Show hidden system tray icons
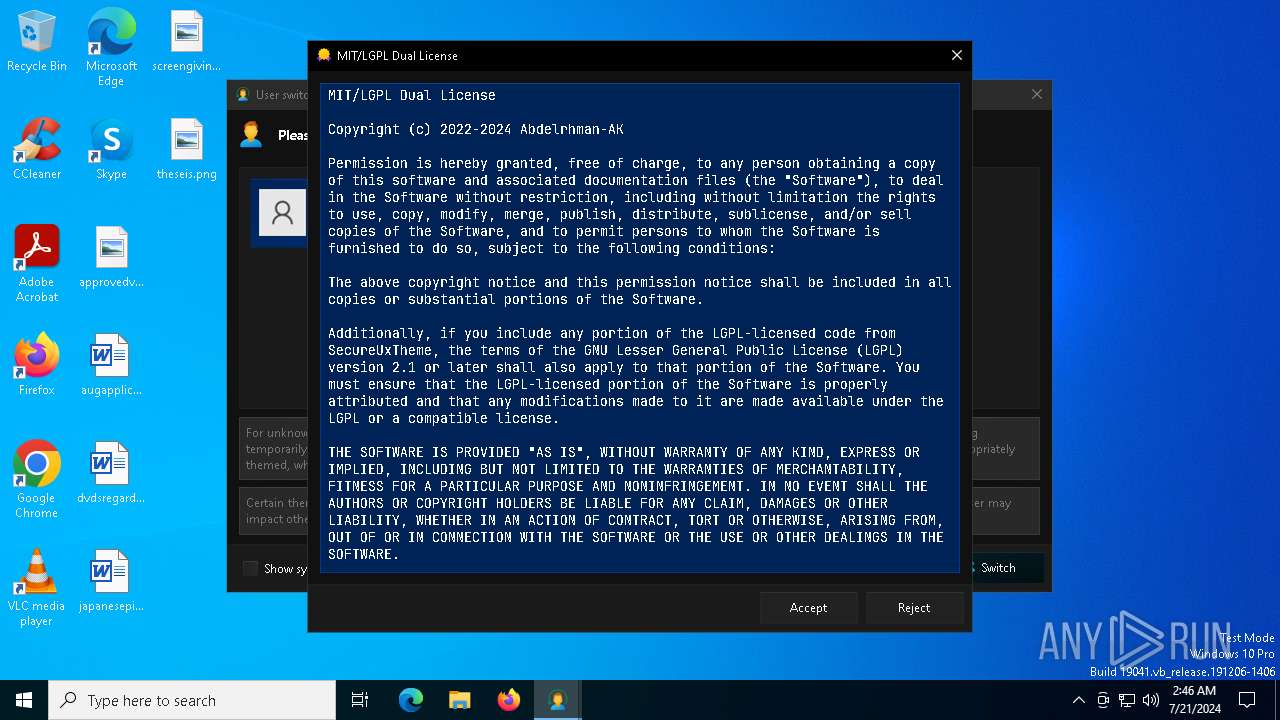This screenshot has height=720, width=1280. point(1078,700)
